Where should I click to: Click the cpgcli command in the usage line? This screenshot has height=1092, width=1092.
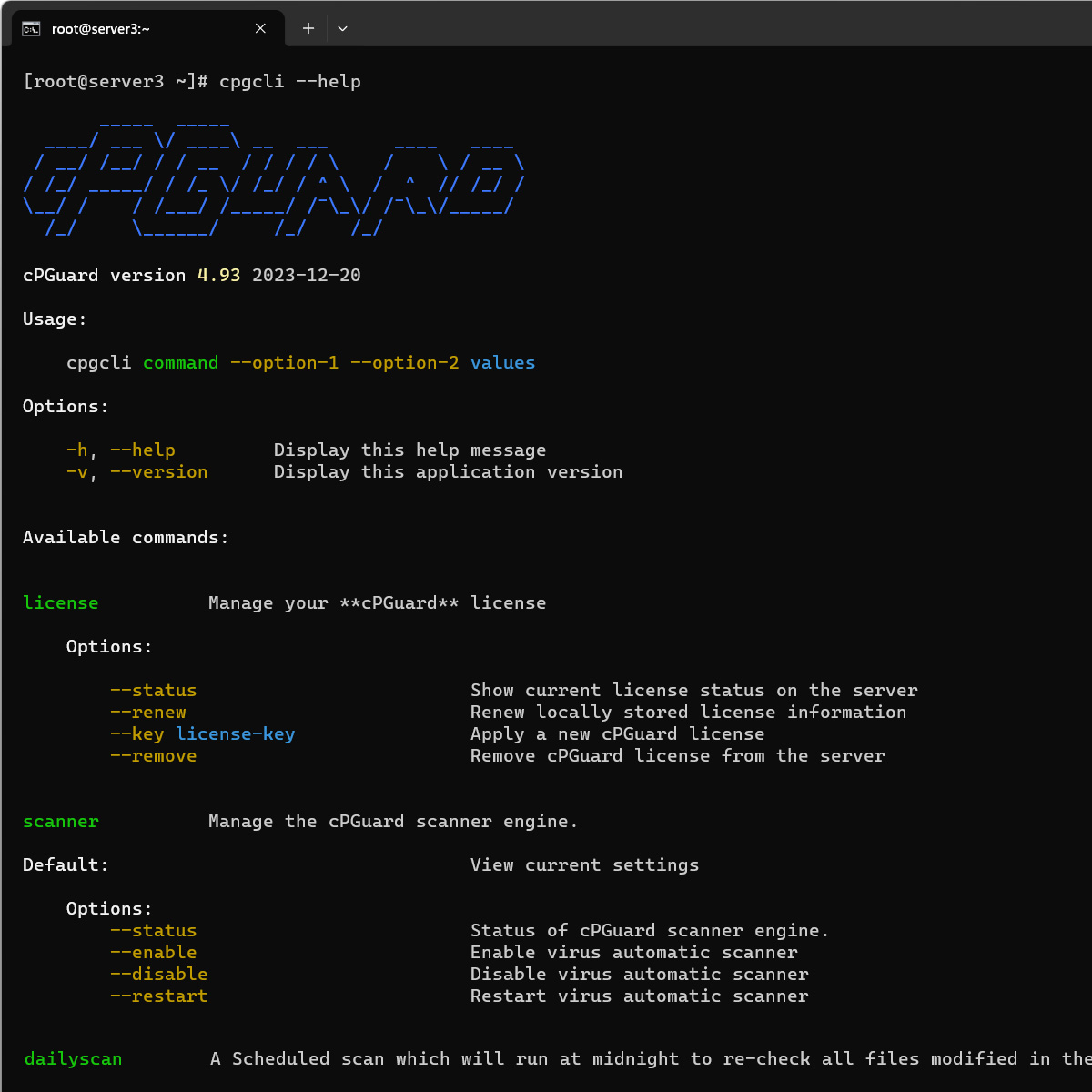tap(98, 362)
